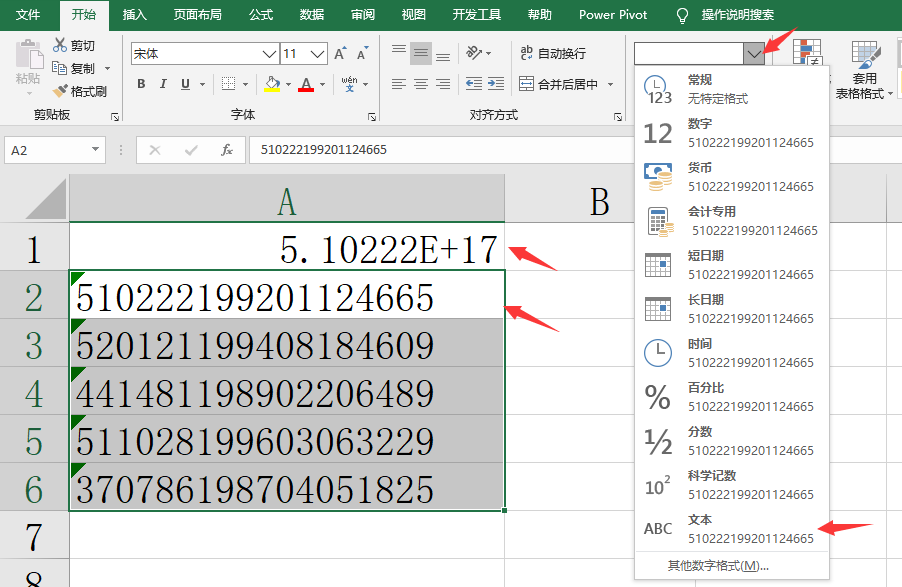Open the alignment group dialog launcher
This screenshot has height=587, width=902.
pos(618,117)
